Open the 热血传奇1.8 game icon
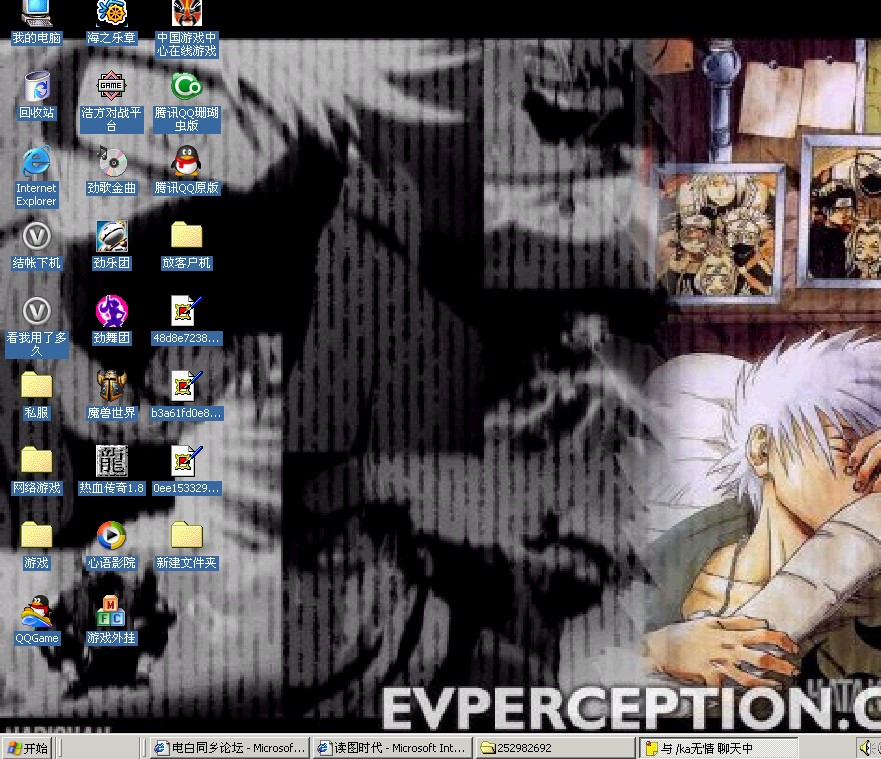 click(111, 461)
